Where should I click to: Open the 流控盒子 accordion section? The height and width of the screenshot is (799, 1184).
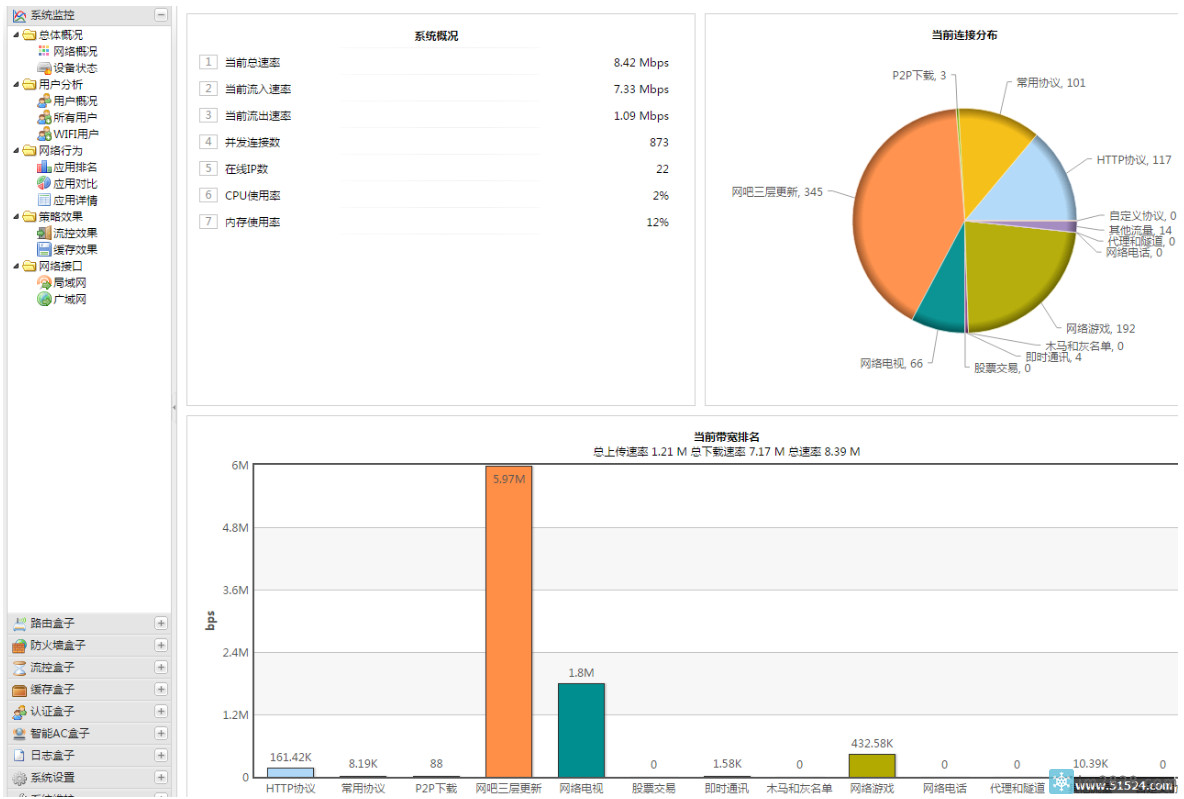pyautogui.click(x=52, y=667)
